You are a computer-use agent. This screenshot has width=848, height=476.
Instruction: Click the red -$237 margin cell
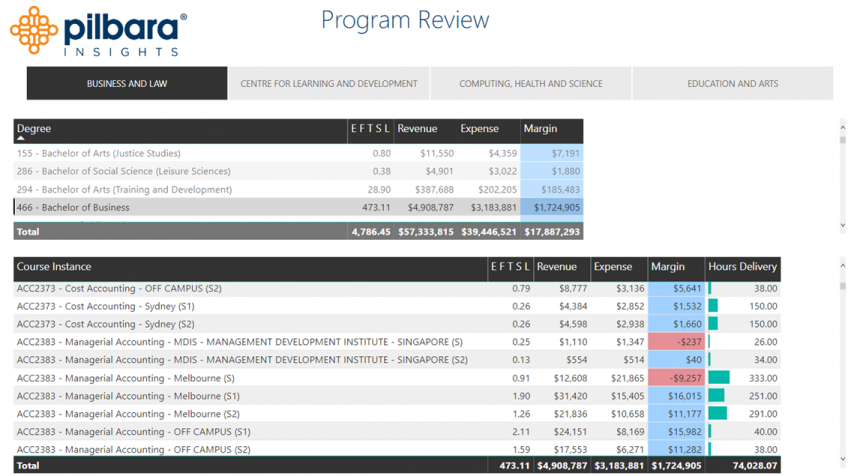[677, 342]
